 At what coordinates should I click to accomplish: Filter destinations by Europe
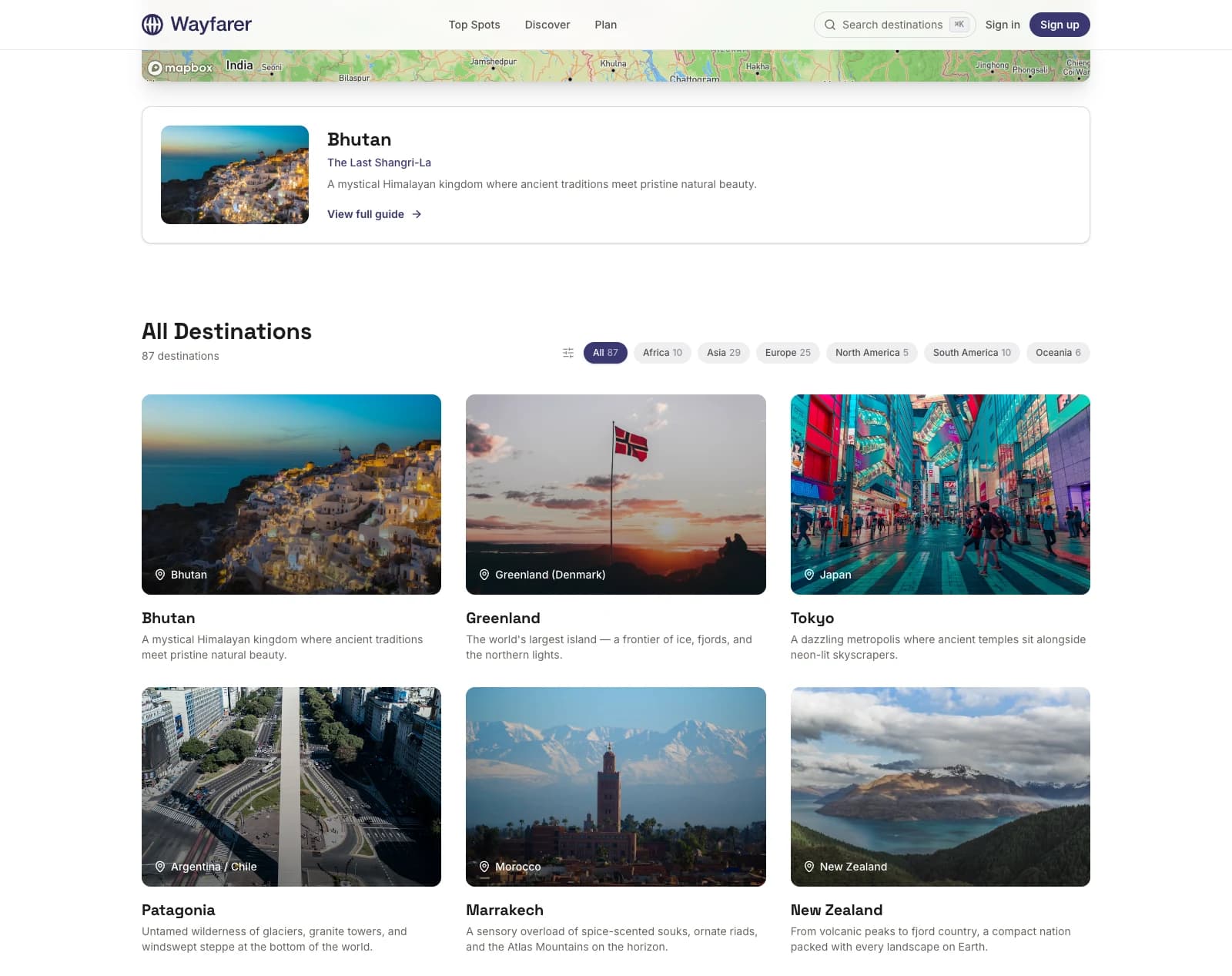point(788,353)
